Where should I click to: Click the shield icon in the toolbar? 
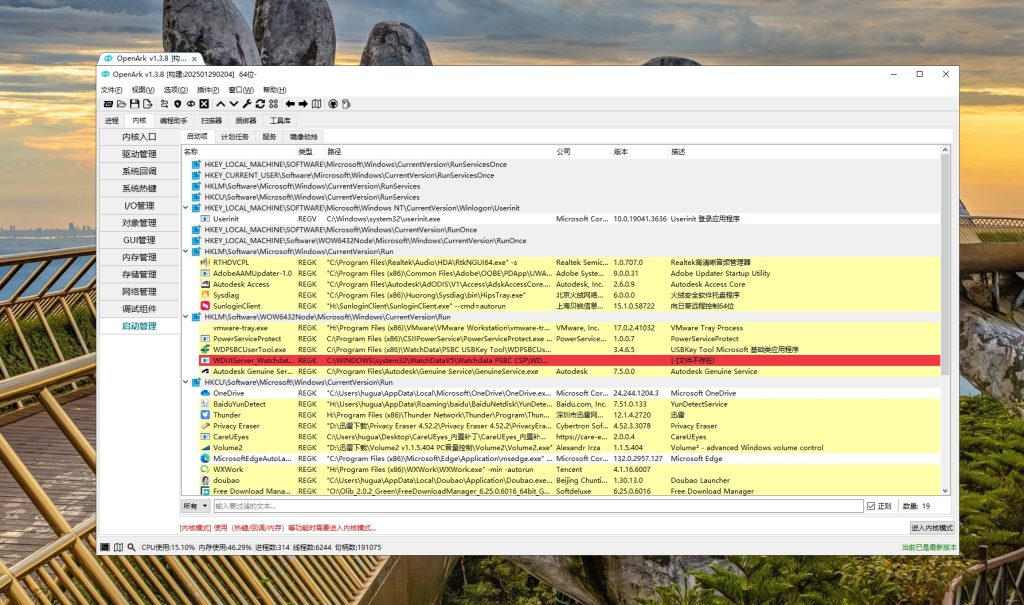pos(178,104)
